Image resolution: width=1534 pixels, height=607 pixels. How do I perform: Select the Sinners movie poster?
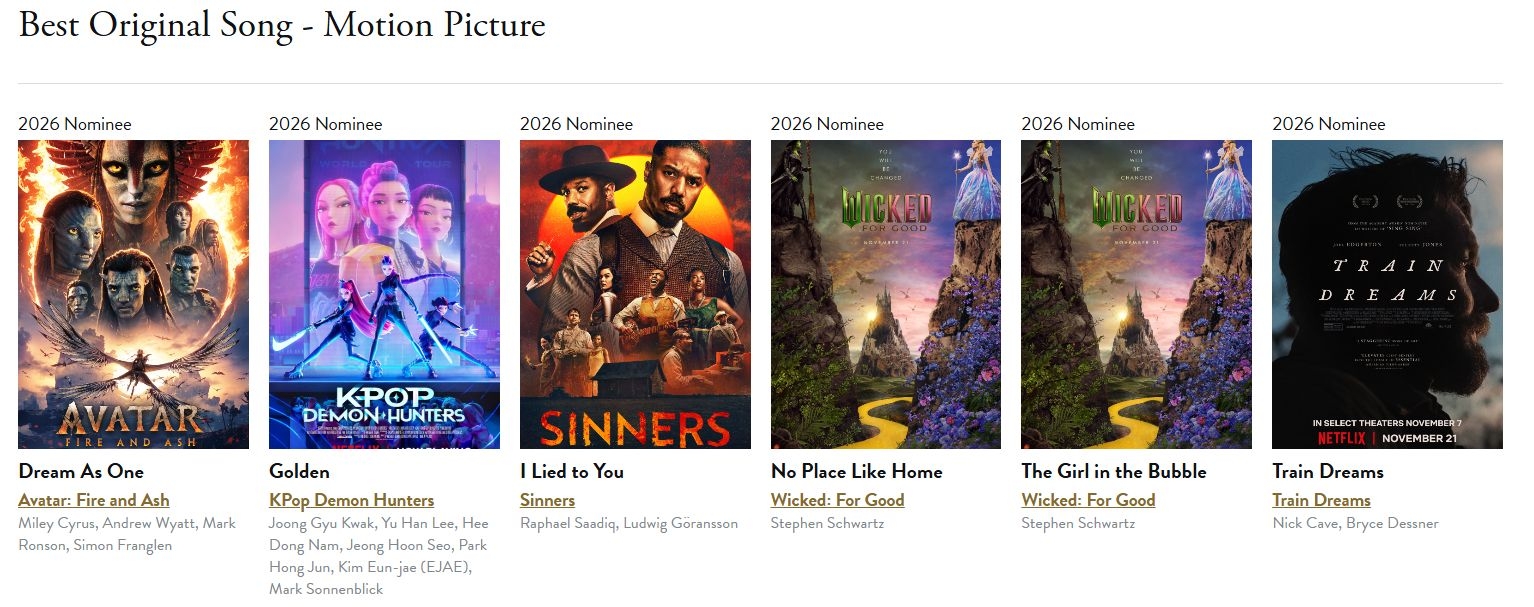coord(635,294)
